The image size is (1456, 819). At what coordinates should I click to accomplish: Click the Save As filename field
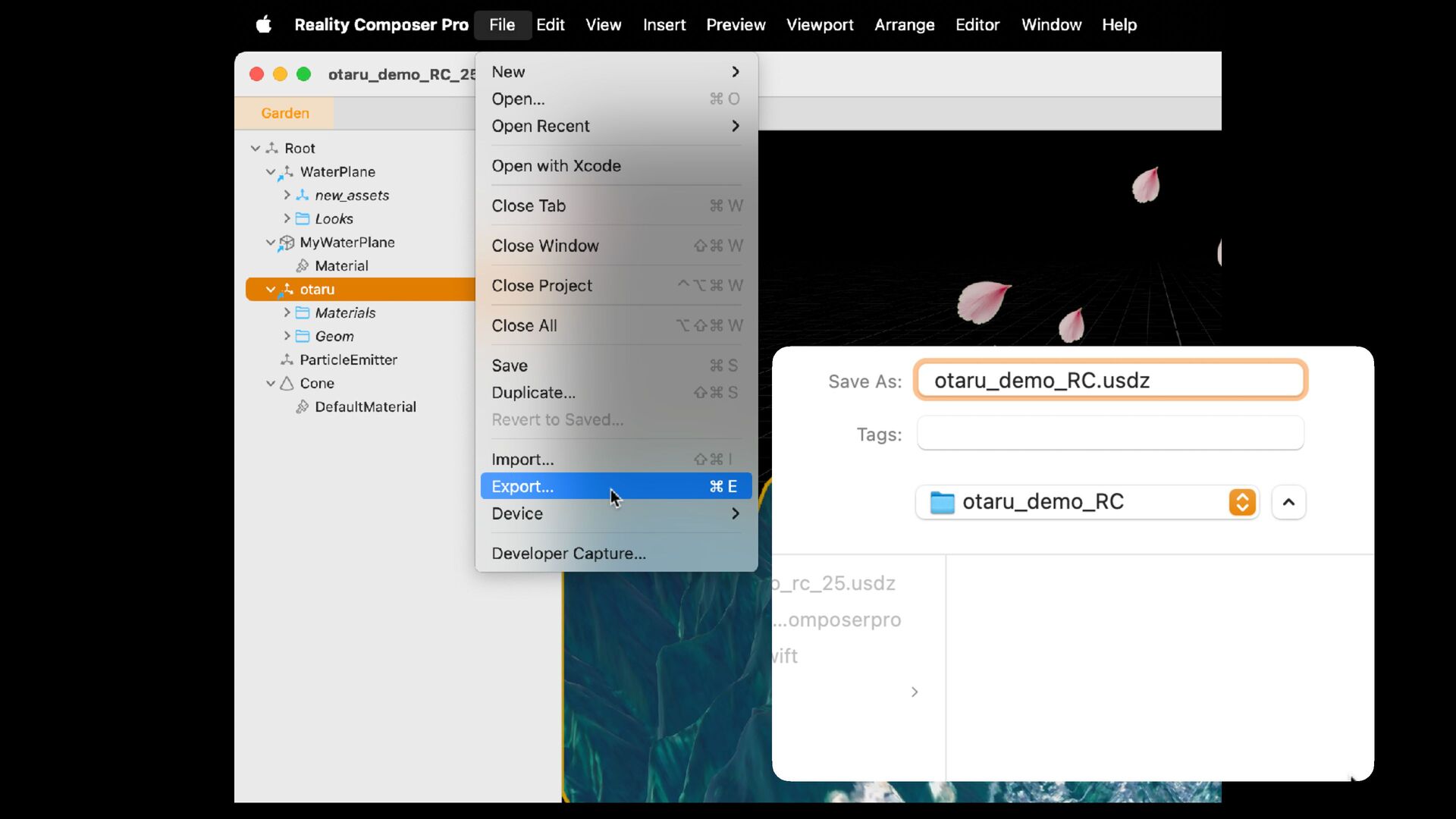click(1110, 380)
